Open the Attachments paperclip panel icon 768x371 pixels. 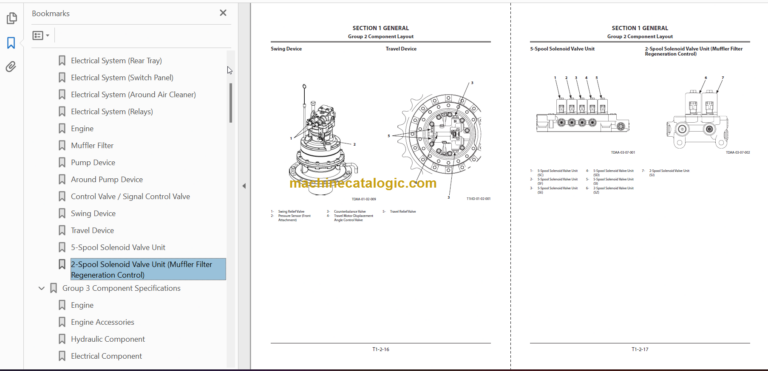(x=11, y=67)
